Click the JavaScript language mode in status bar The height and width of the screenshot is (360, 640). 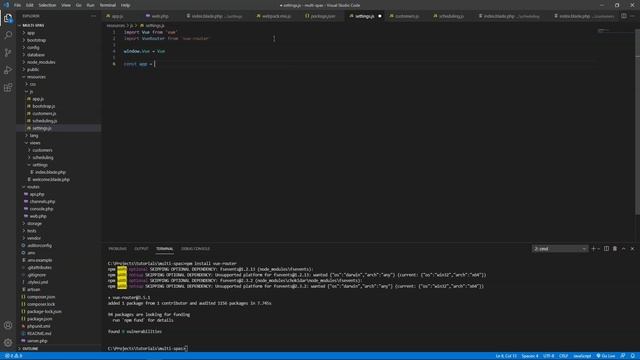point(582,356)
